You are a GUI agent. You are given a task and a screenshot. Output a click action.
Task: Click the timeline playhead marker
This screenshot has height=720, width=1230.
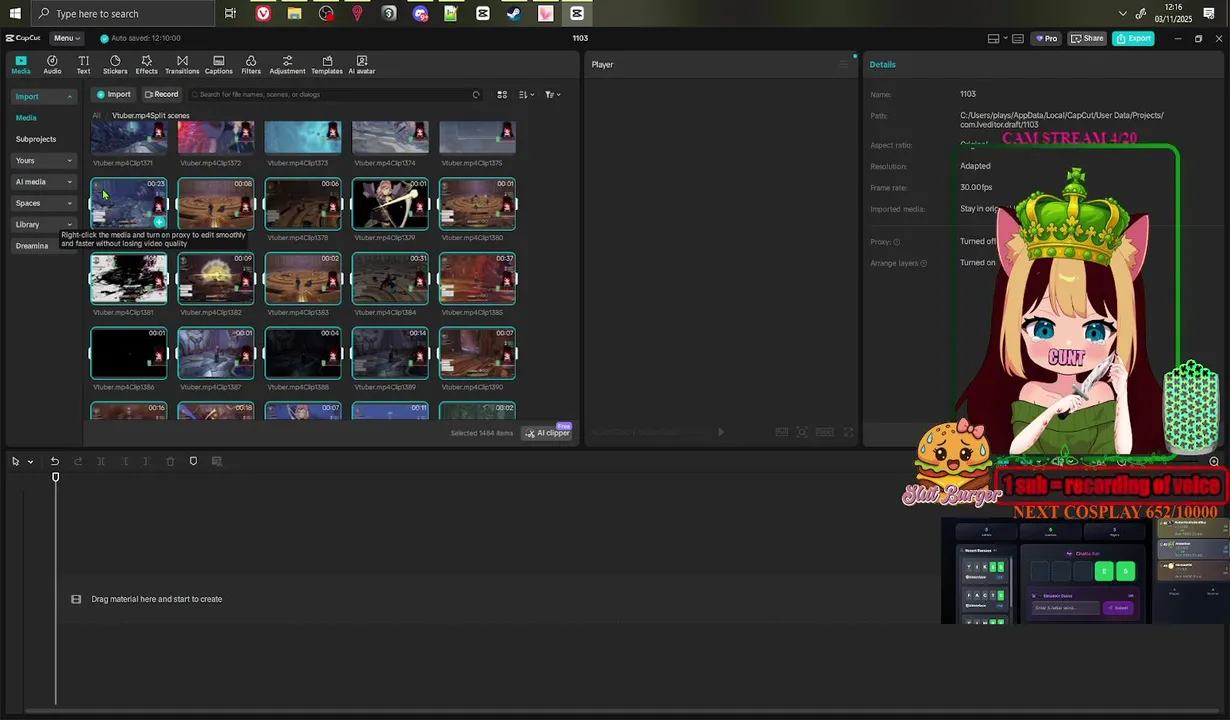(56, 477)
